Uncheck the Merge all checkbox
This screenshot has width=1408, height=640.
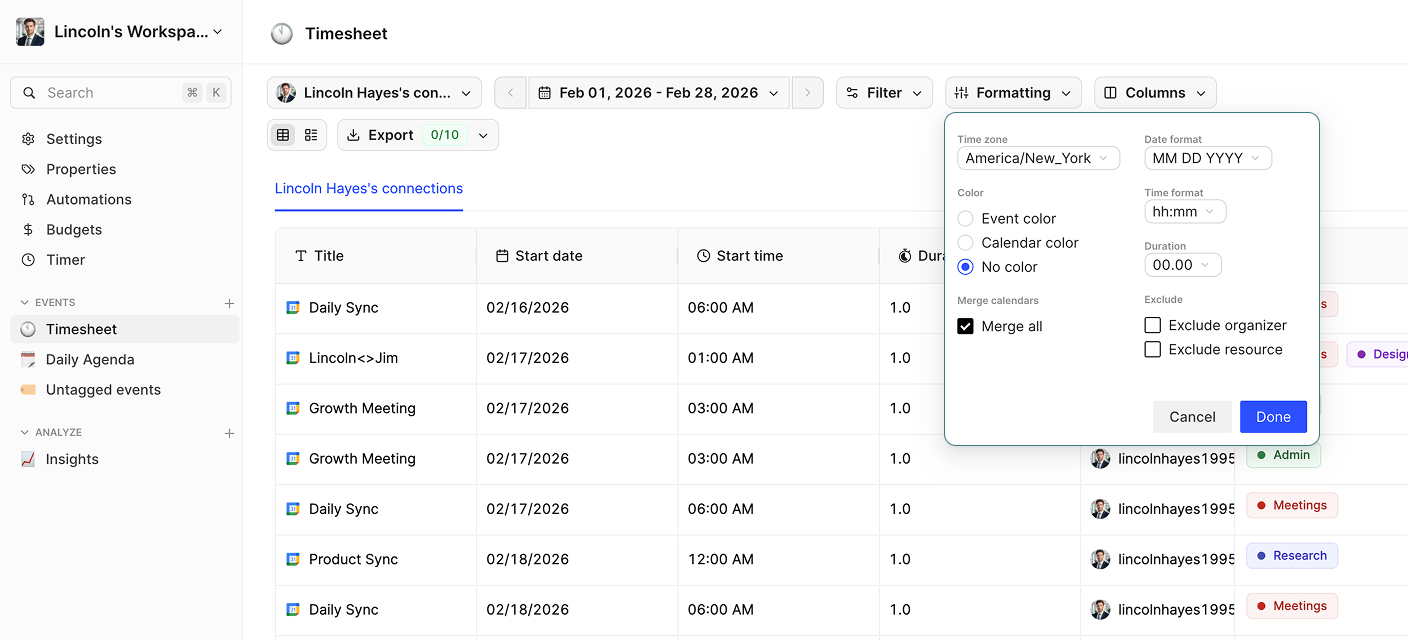pyautogui.click(x=965, y=326)
